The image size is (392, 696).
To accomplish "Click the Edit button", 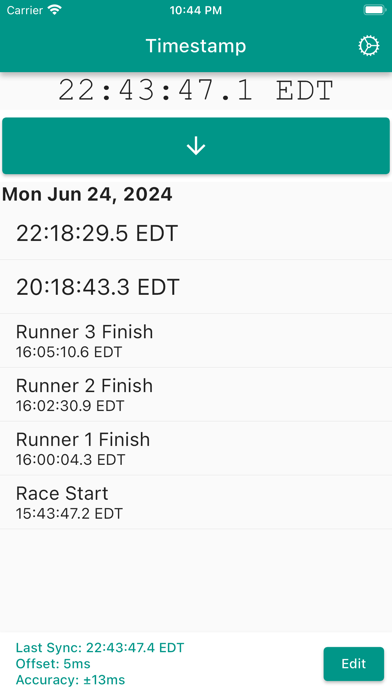I will [x=353, y=664].
